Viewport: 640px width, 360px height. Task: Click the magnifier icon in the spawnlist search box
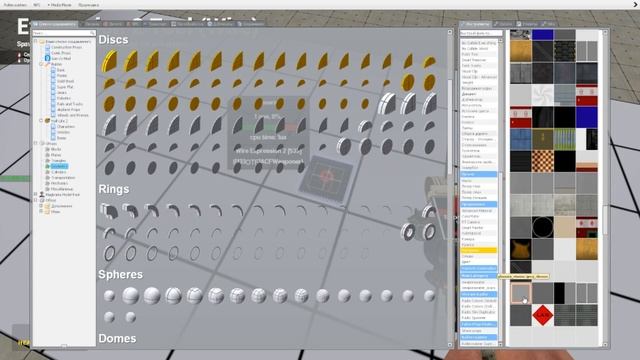point(93,33)
